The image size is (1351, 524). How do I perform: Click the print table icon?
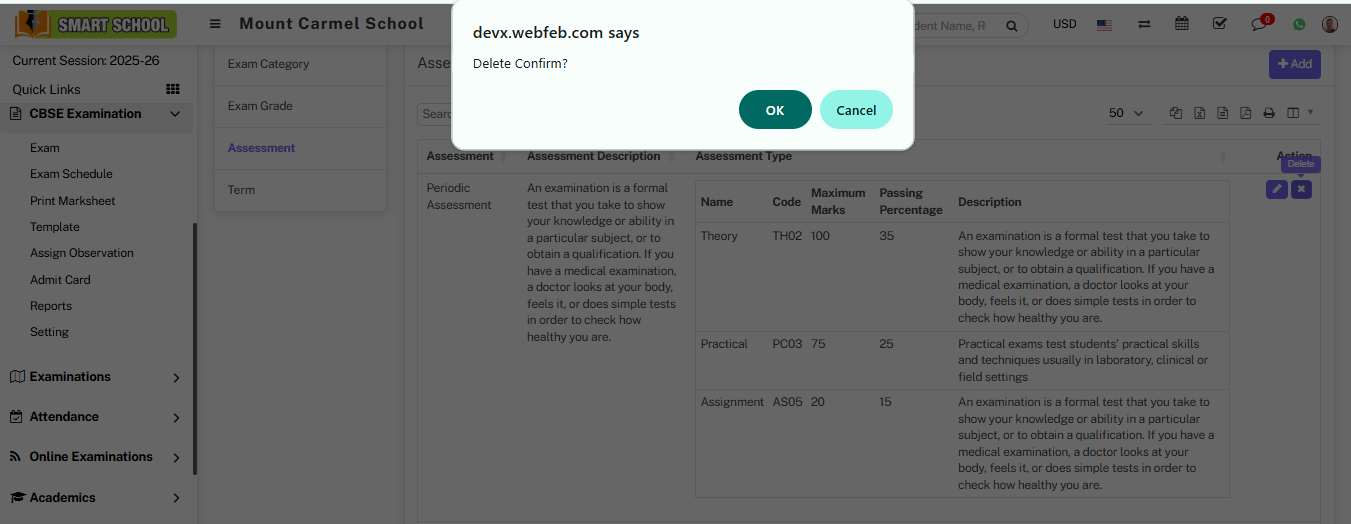1269,113
